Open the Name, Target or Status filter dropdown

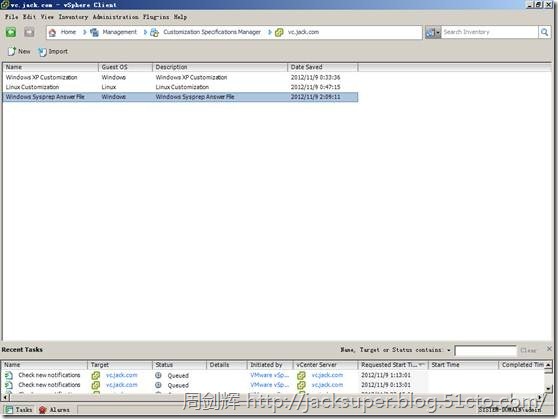coord(449,350)
